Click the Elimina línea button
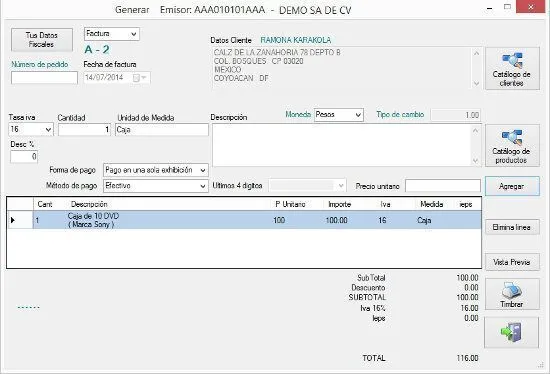Screen dimensions: 550x374 (x=512, y=227)
